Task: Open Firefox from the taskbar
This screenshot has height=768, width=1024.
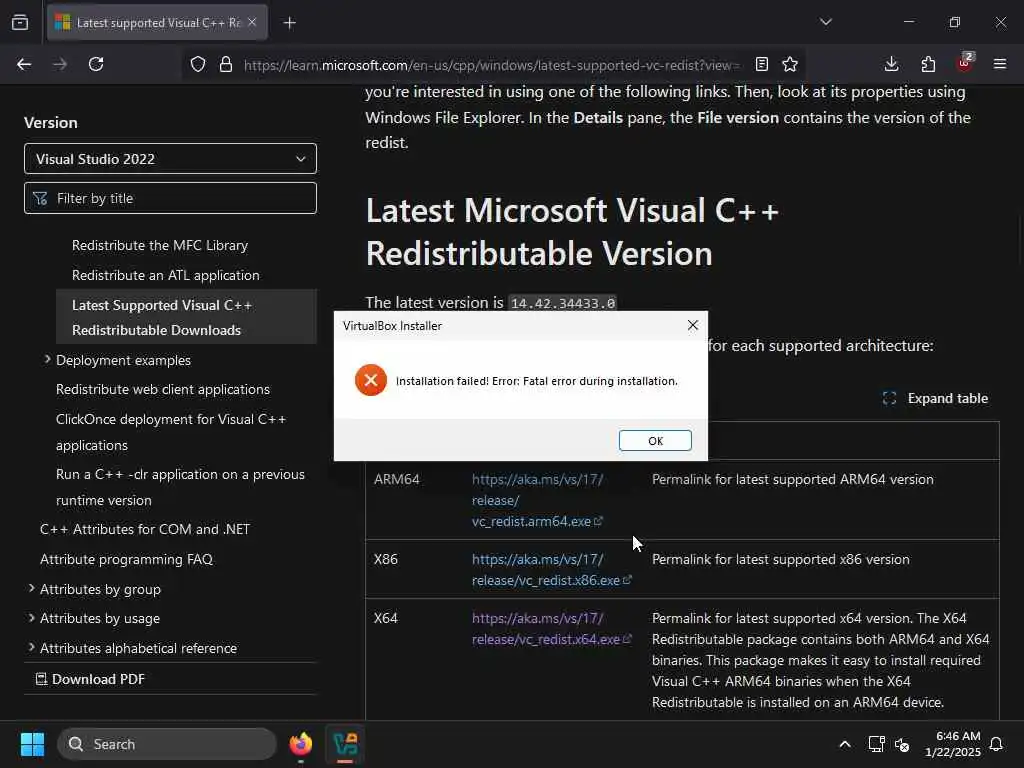Action: pos(301,744)
